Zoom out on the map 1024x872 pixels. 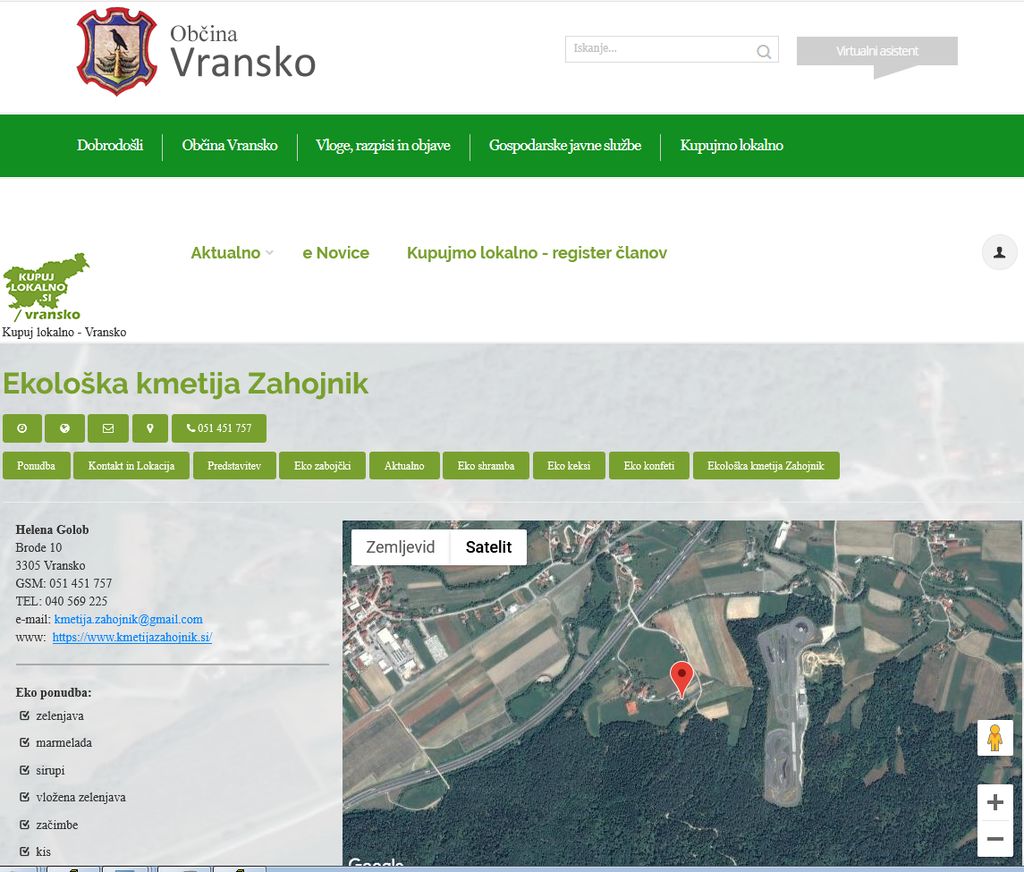(x=994, y=839)
